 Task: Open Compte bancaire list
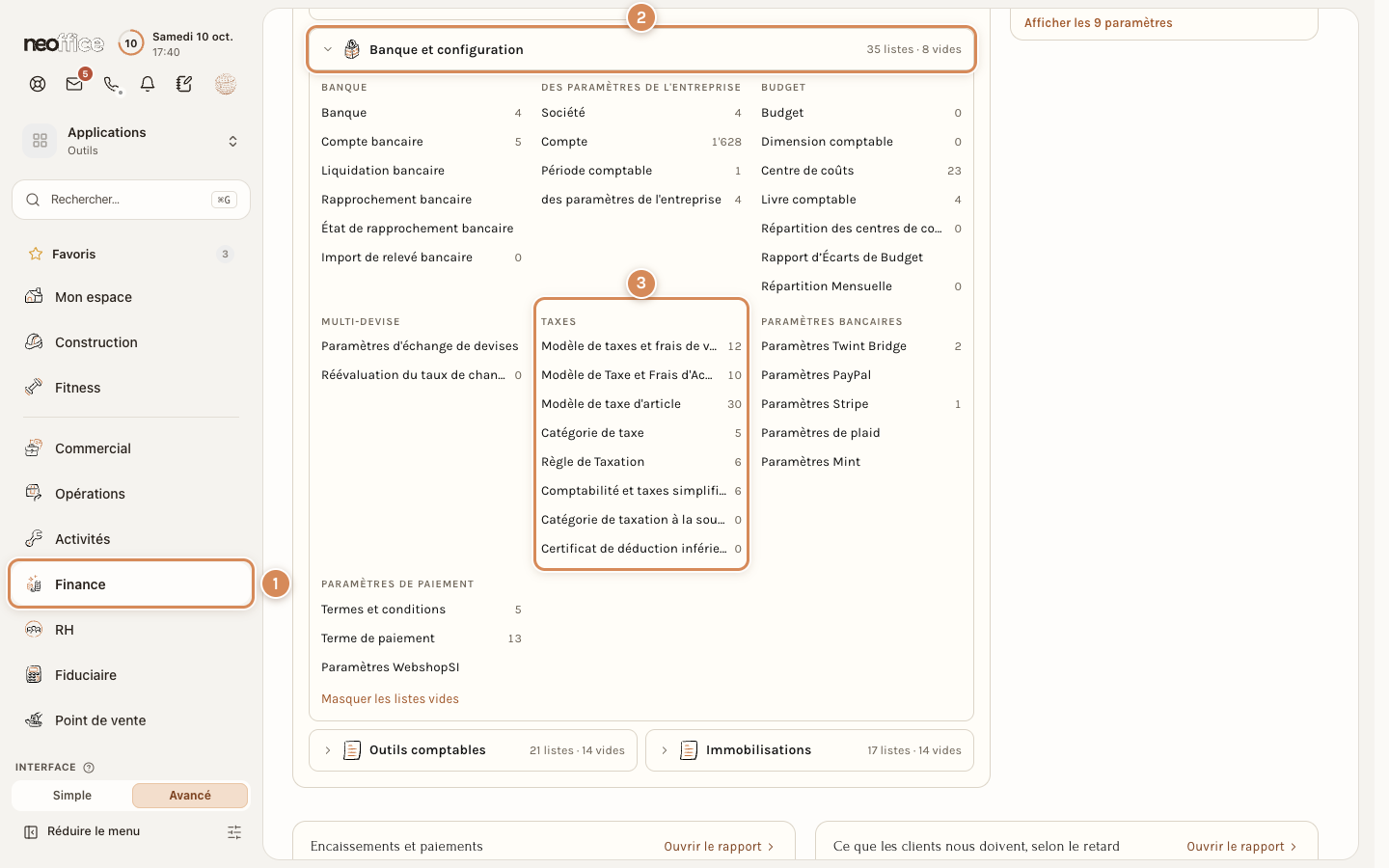[422, 142]
